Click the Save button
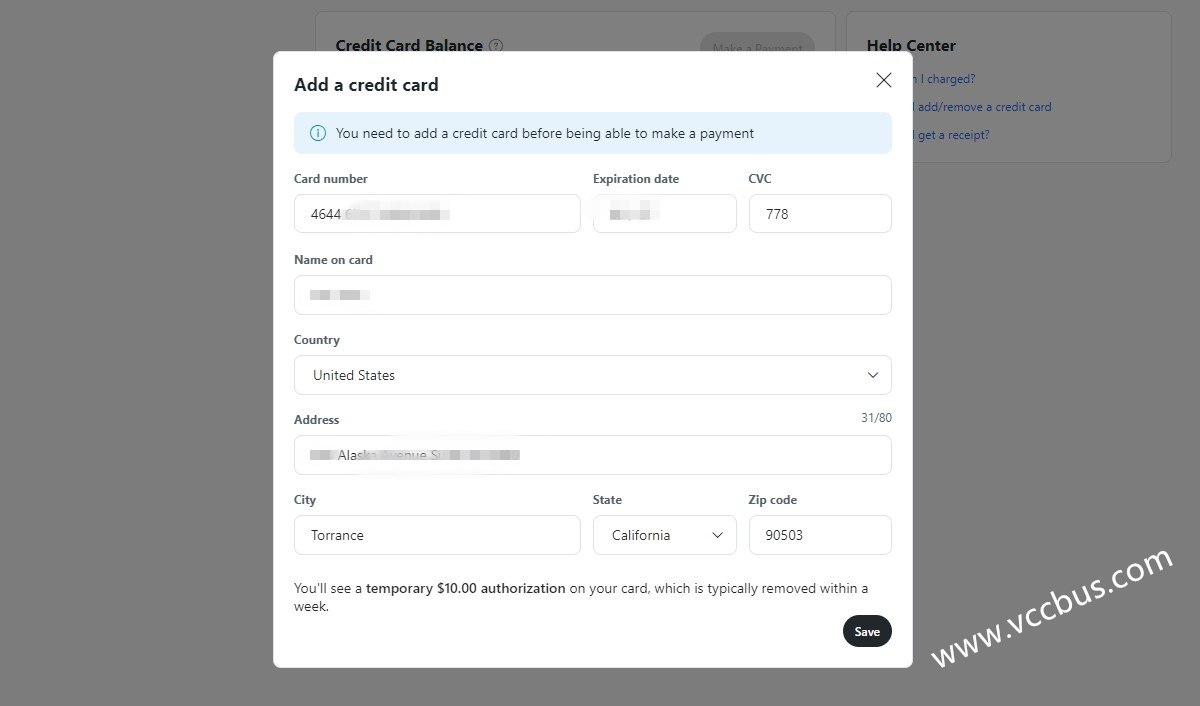The height and width of the screenshot is (706, 1200). pyautogui.click(x=866, y=631)
